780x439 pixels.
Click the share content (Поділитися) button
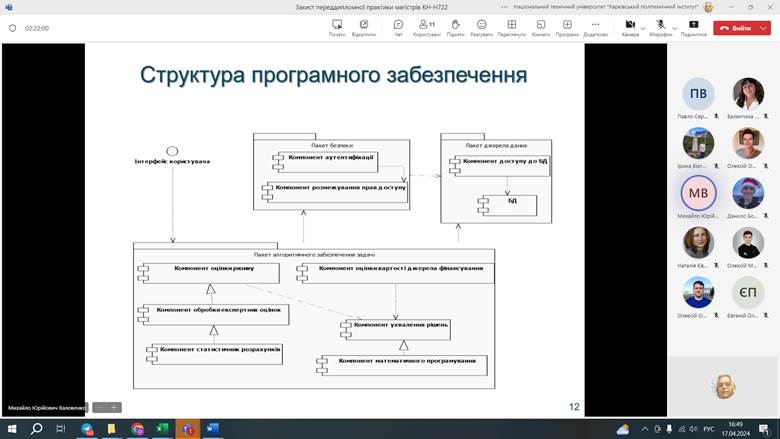693,27
